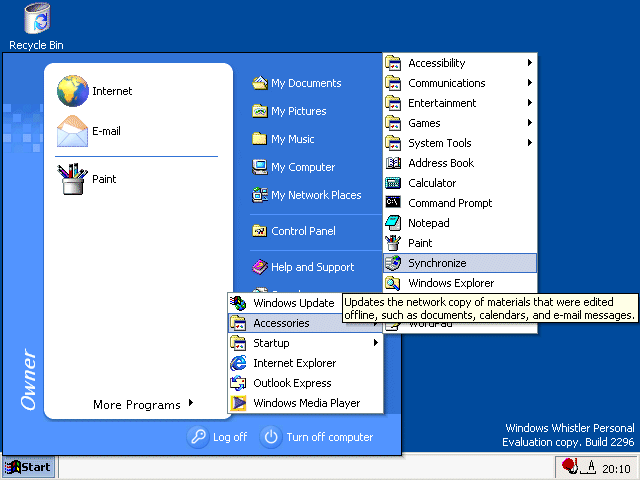The height and width of the screenshot is (480, 640).
Task: Click the Windows Update label
Action: coord(294,303)
